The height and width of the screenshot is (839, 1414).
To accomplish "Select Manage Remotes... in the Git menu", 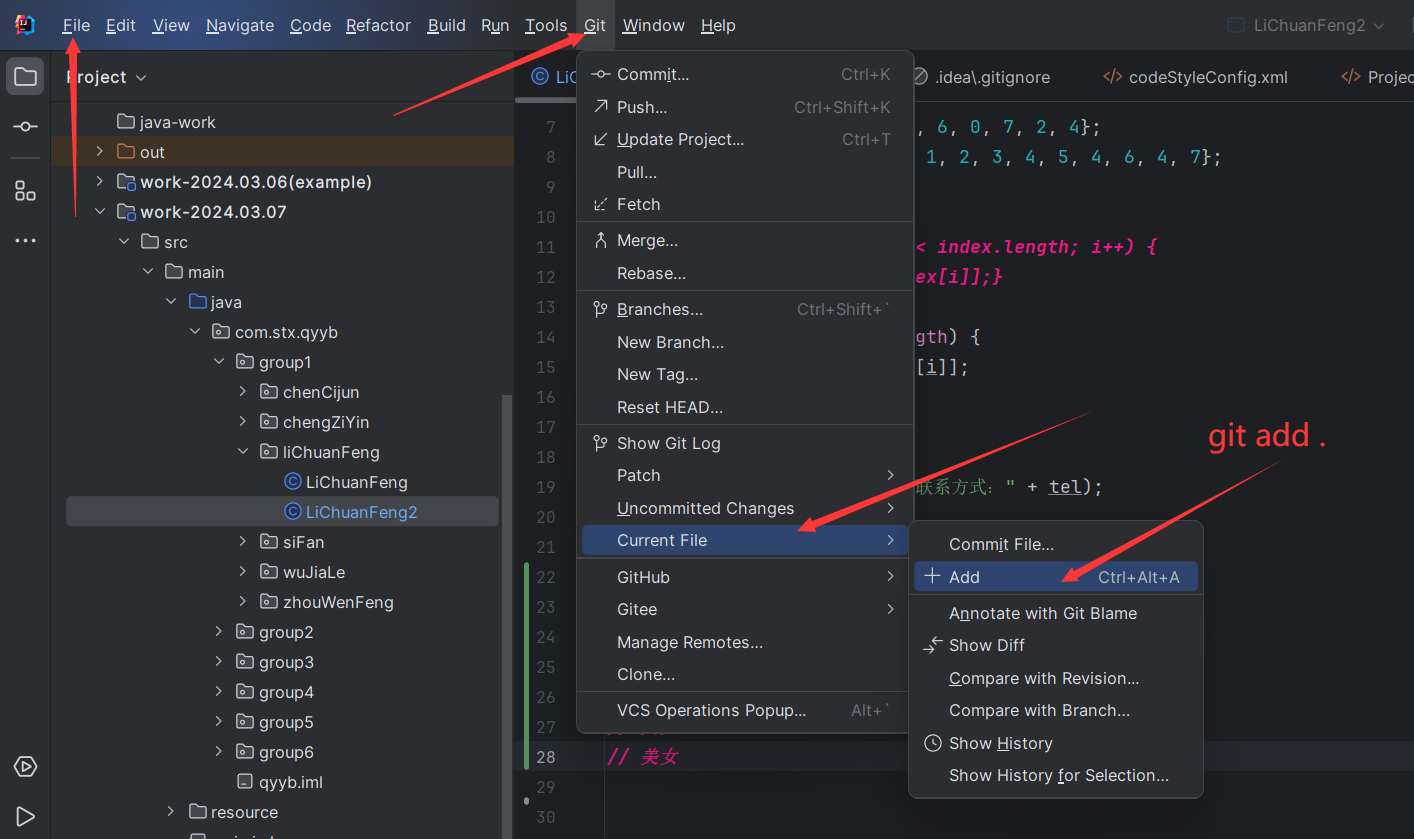I will coord(745,642).
